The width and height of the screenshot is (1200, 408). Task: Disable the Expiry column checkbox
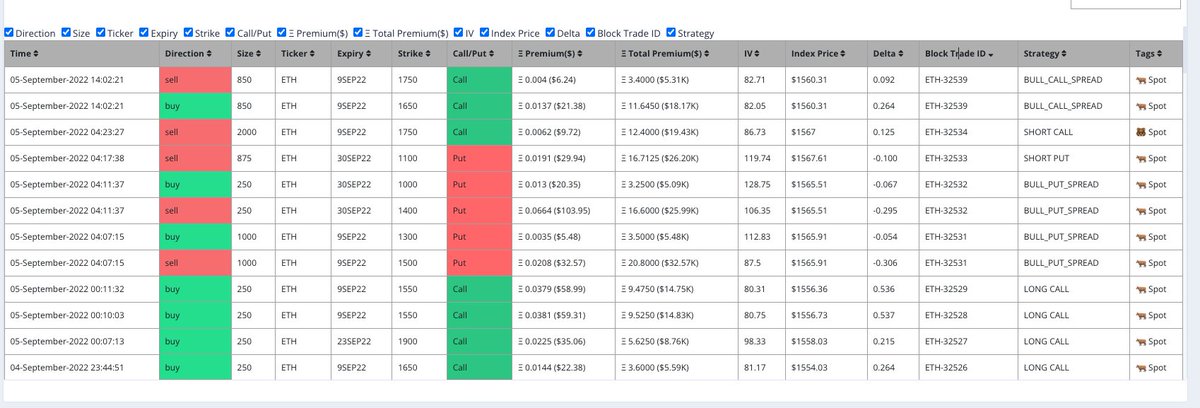pos(144,33)
